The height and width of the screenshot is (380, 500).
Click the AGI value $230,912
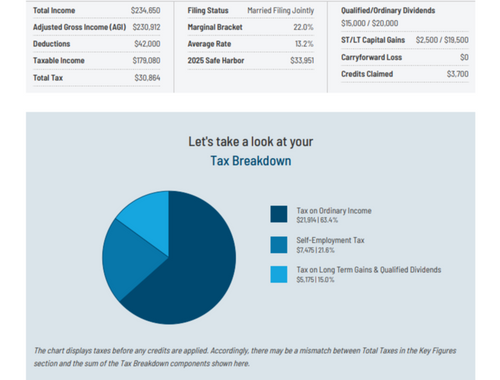tap(146, 27)
